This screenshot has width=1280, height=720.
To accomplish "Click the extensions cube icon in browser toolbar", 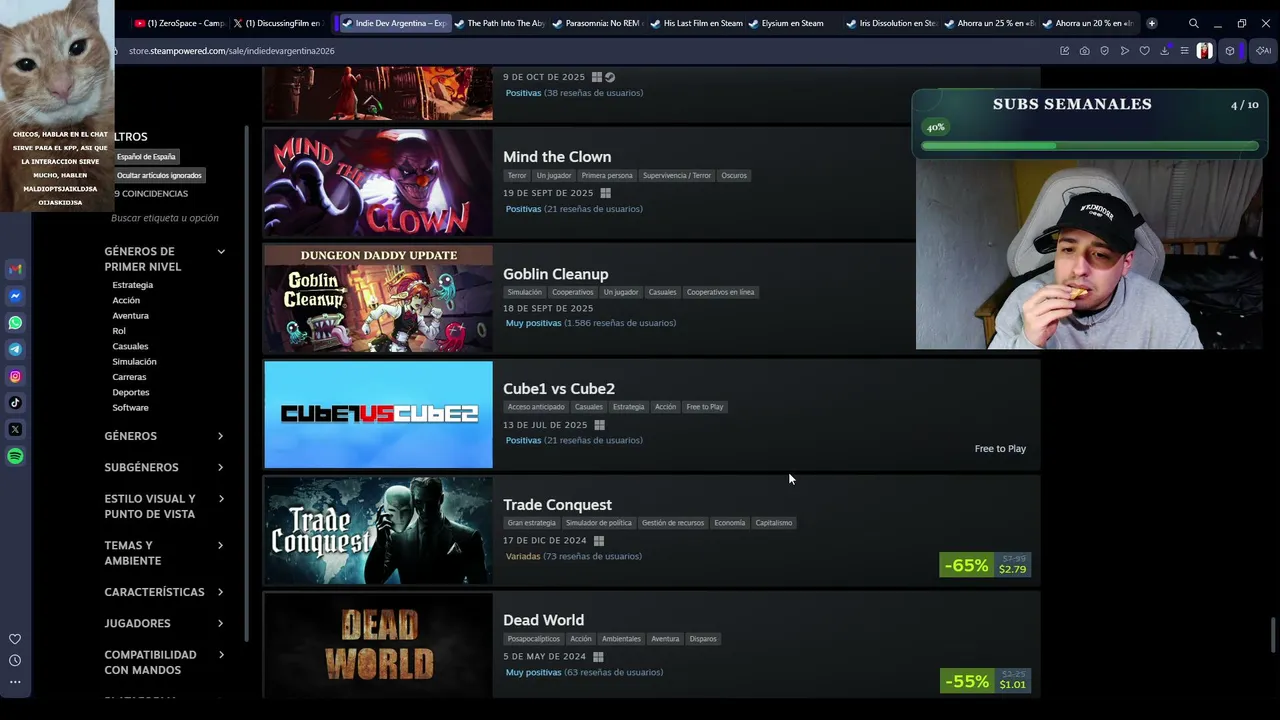I will click(1230, 51).
